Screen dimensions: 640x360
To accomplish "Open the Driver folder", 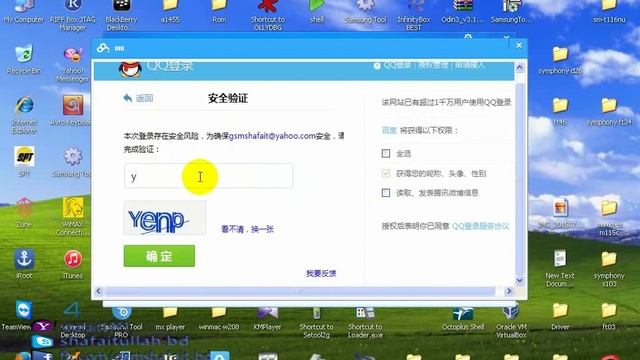I will pyautogui.click(x=560, y=316).
